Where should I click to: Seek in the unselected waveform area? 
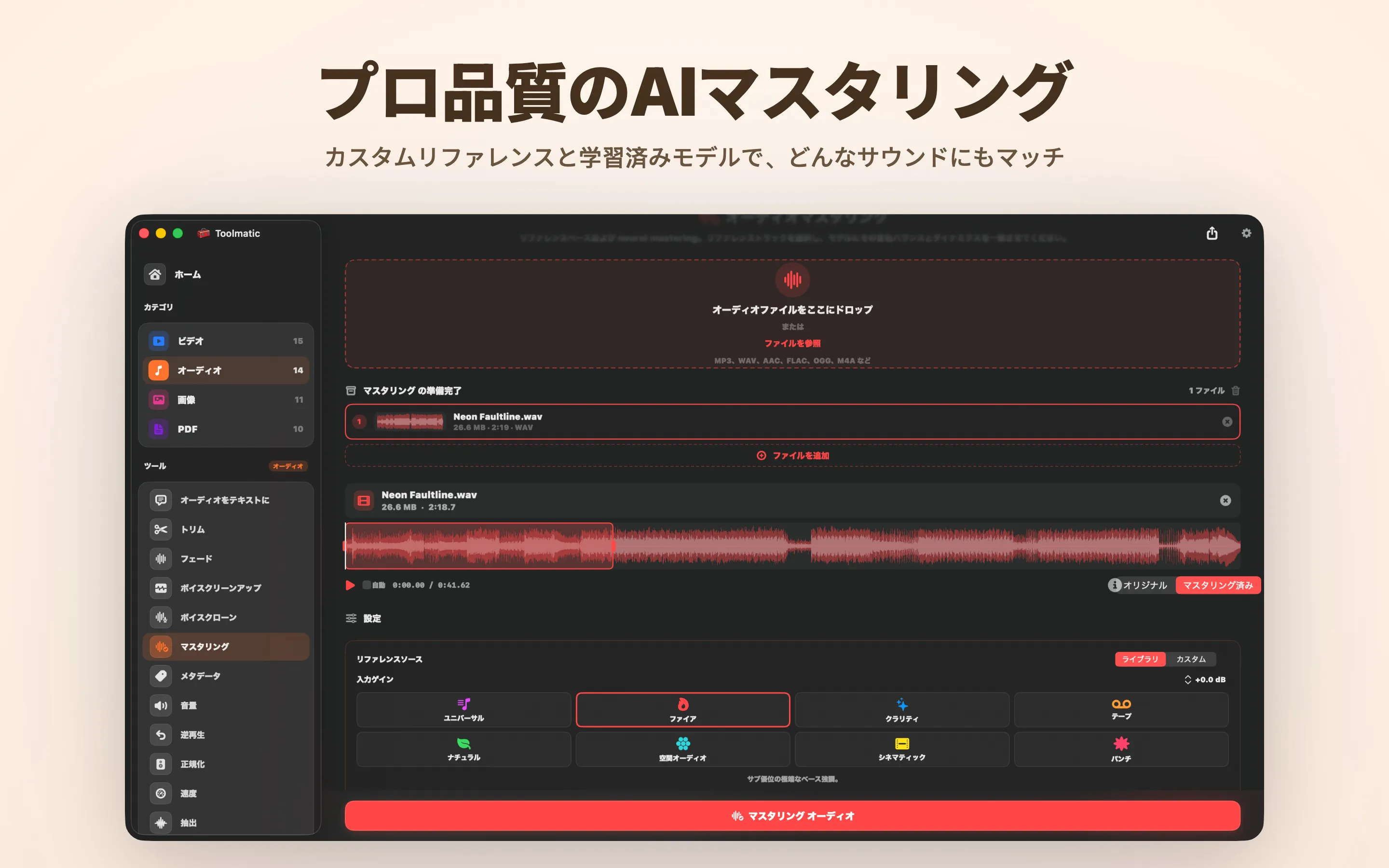(926, 545)
